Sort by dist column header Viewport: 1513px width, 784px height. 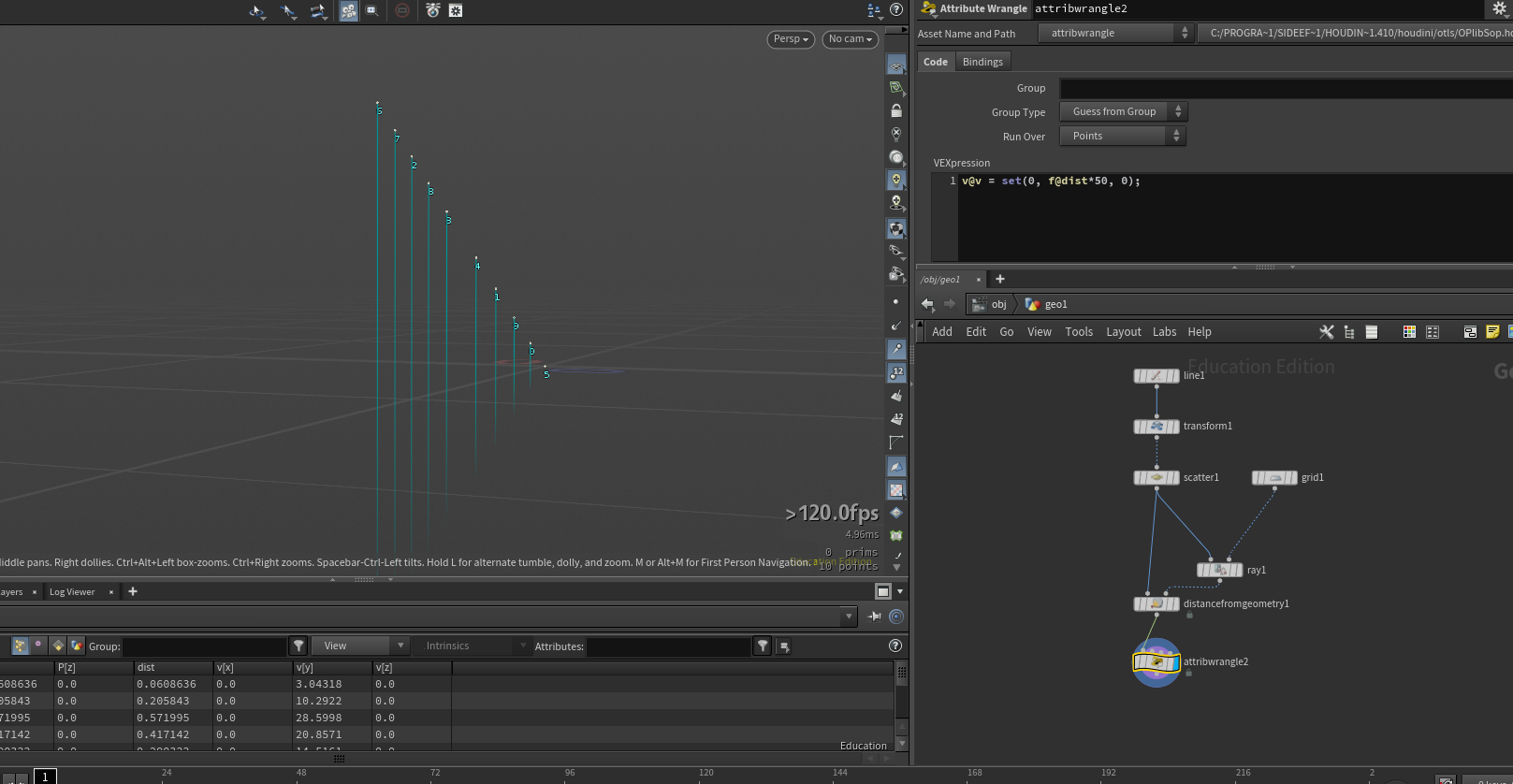point(173,668)
